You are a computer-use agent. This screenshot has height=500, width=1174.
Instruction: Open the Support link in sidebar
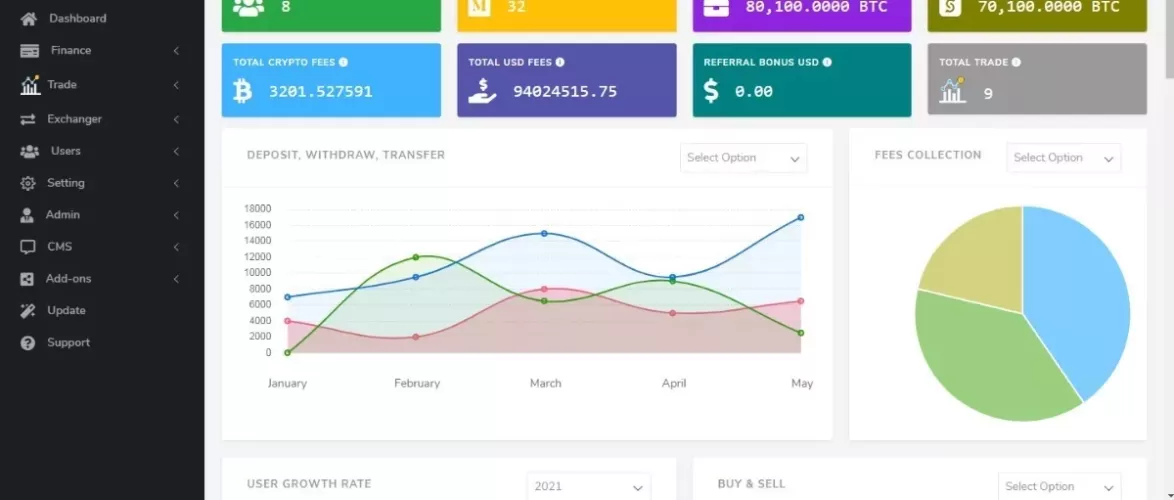(x=68, y=343)
